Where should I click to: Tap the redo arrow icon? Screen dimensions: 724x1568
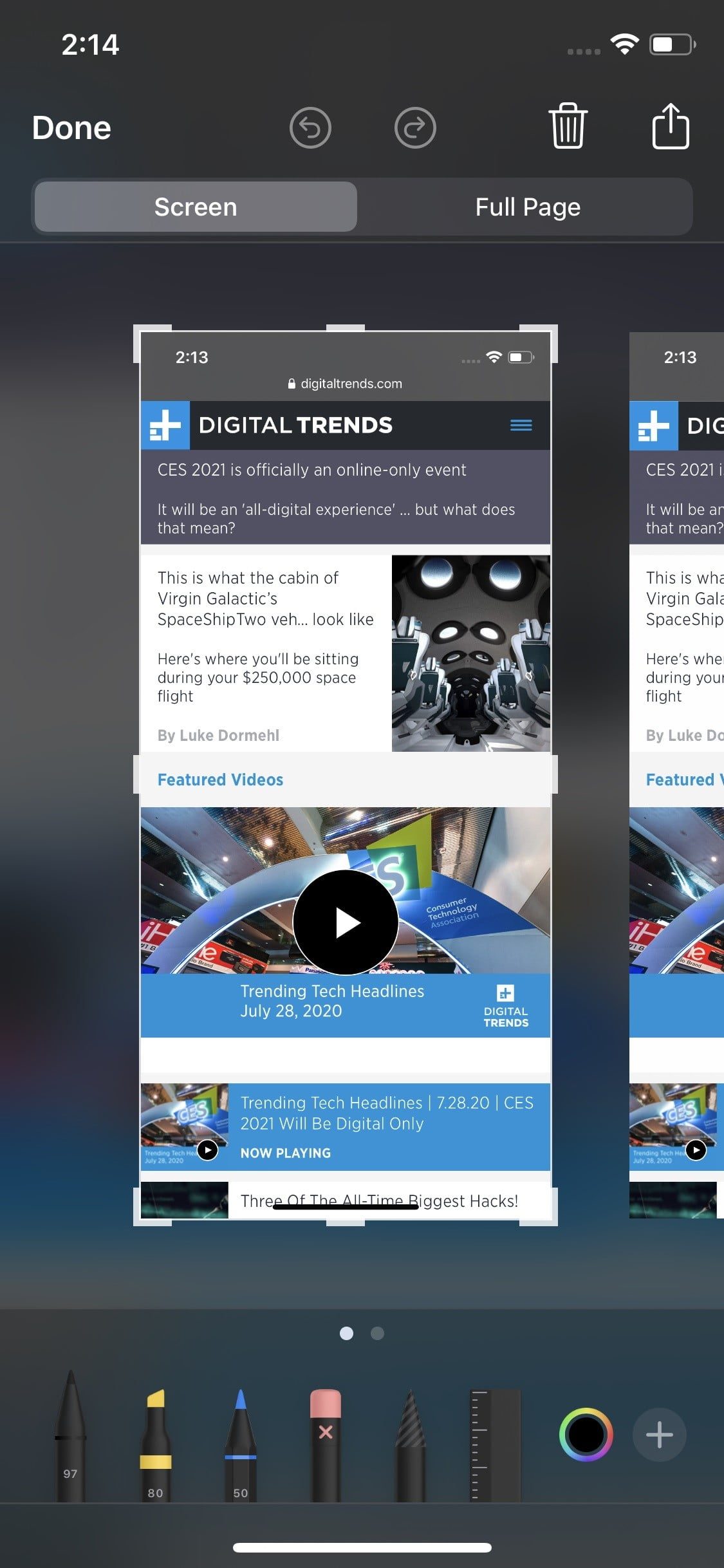(415, 127)
